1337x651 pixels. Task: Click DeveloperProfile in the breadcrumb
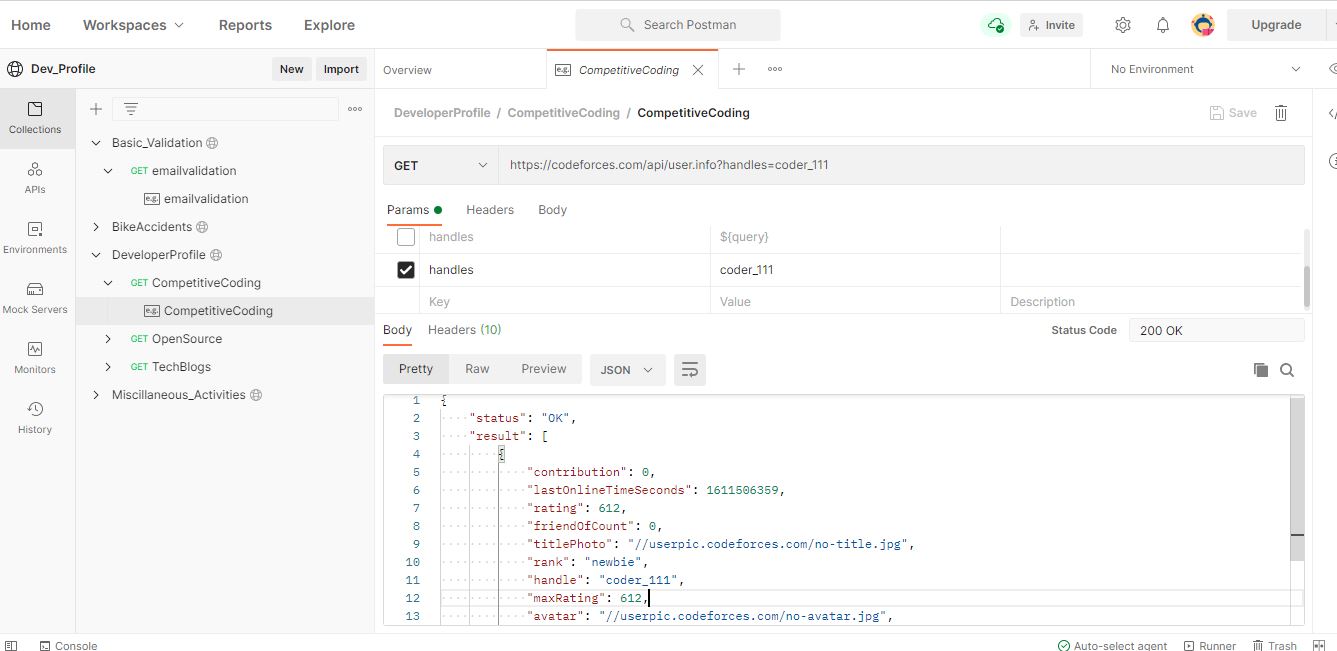point(442,113)
